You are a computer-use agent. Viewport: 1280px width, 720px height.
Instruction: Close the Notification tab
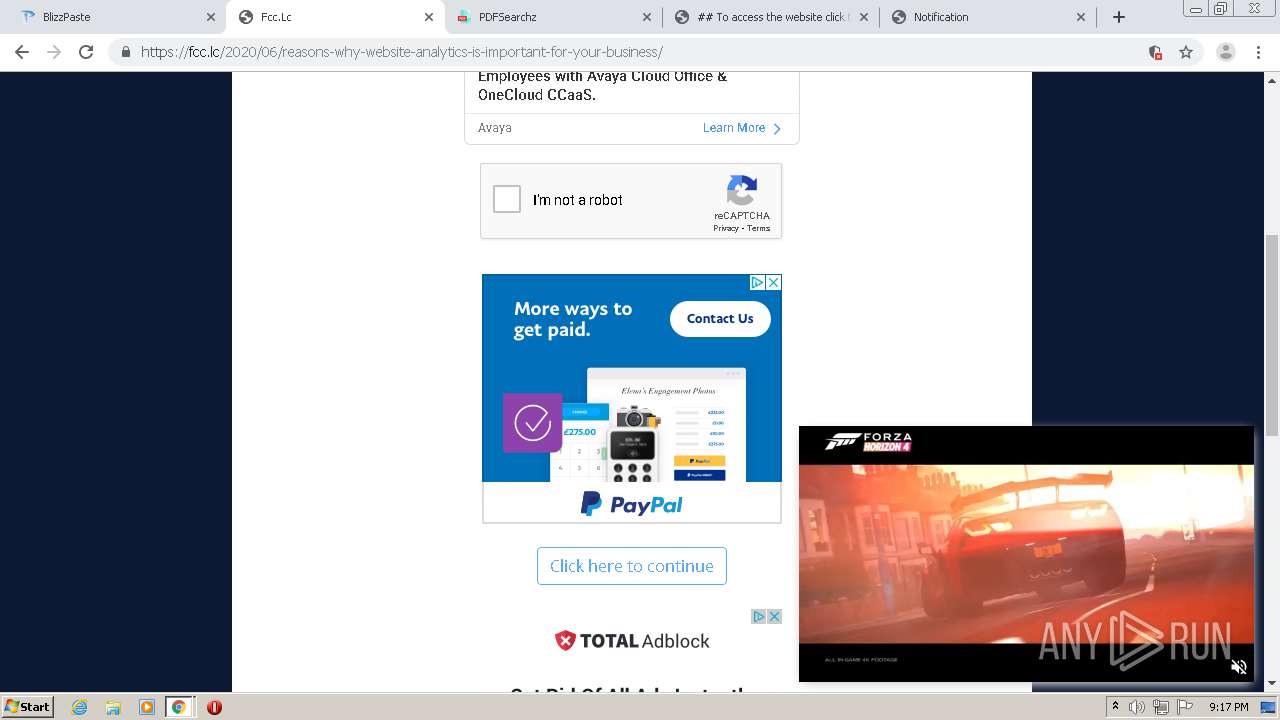coord(1081,17)
